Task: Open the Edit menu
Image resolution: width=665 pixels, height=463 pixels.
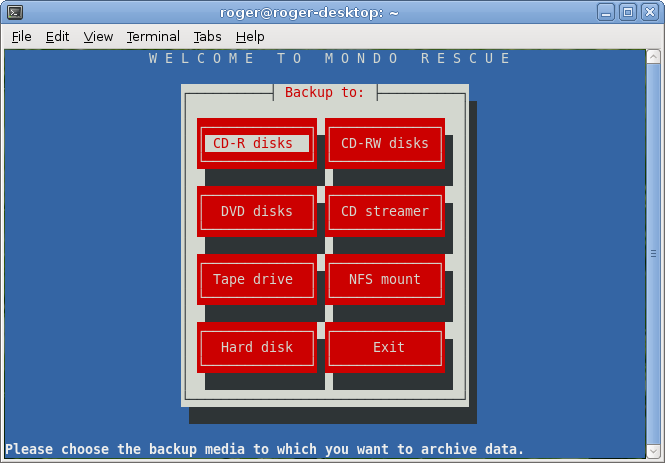Action: (57, 37)
